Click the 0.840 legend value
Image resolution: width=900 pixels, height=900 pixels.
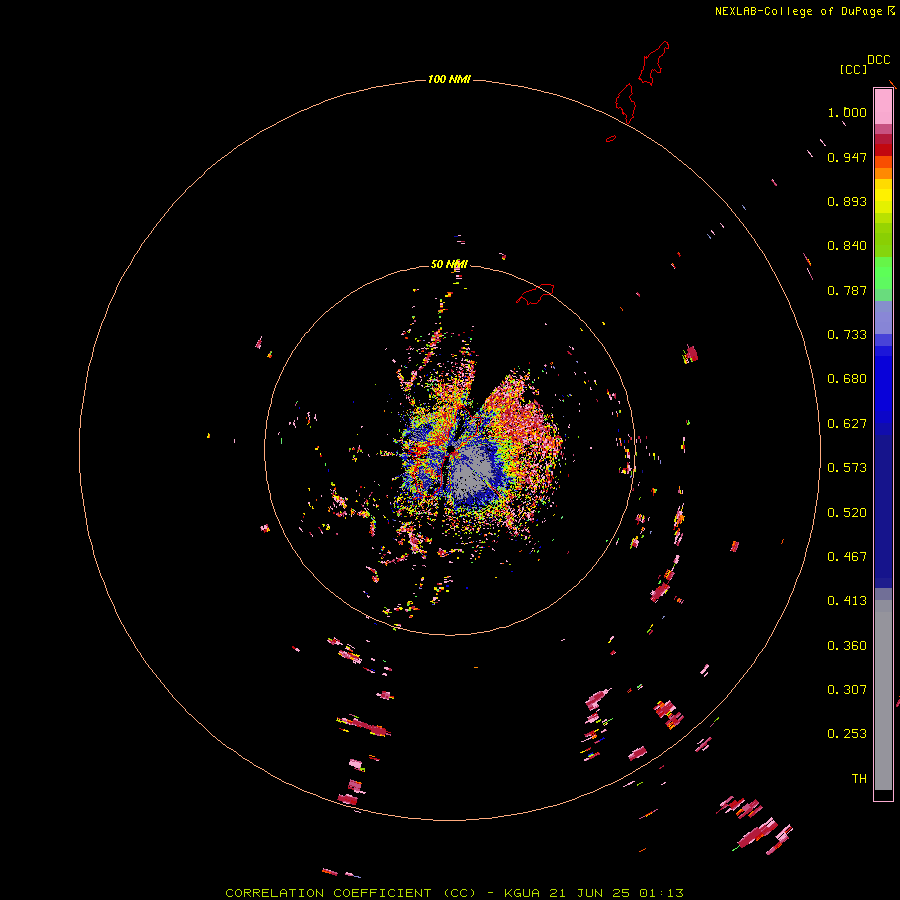pyautogui.click(x=847, y=246)
